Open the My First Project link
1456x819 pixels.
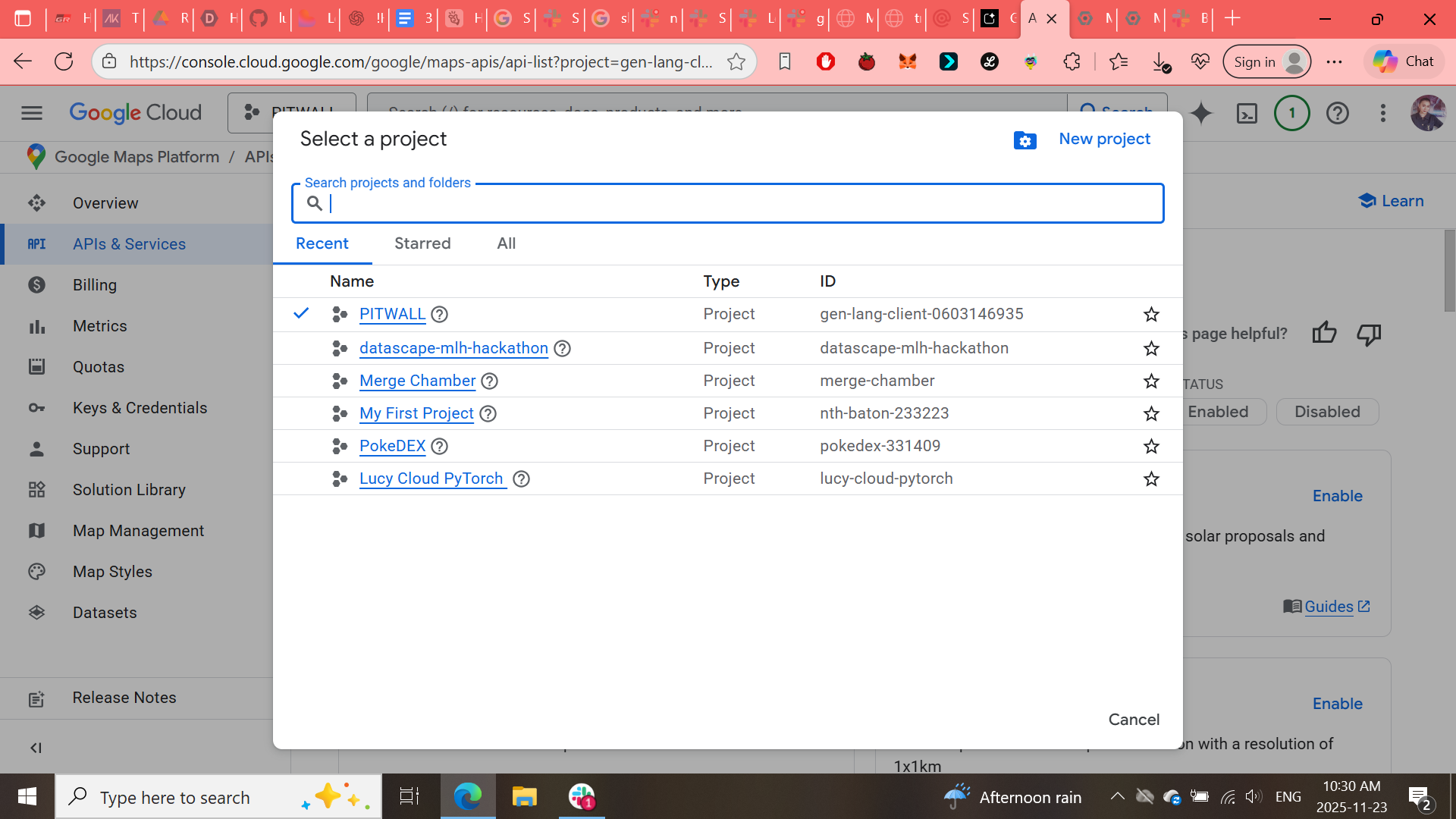pos(416,414)
